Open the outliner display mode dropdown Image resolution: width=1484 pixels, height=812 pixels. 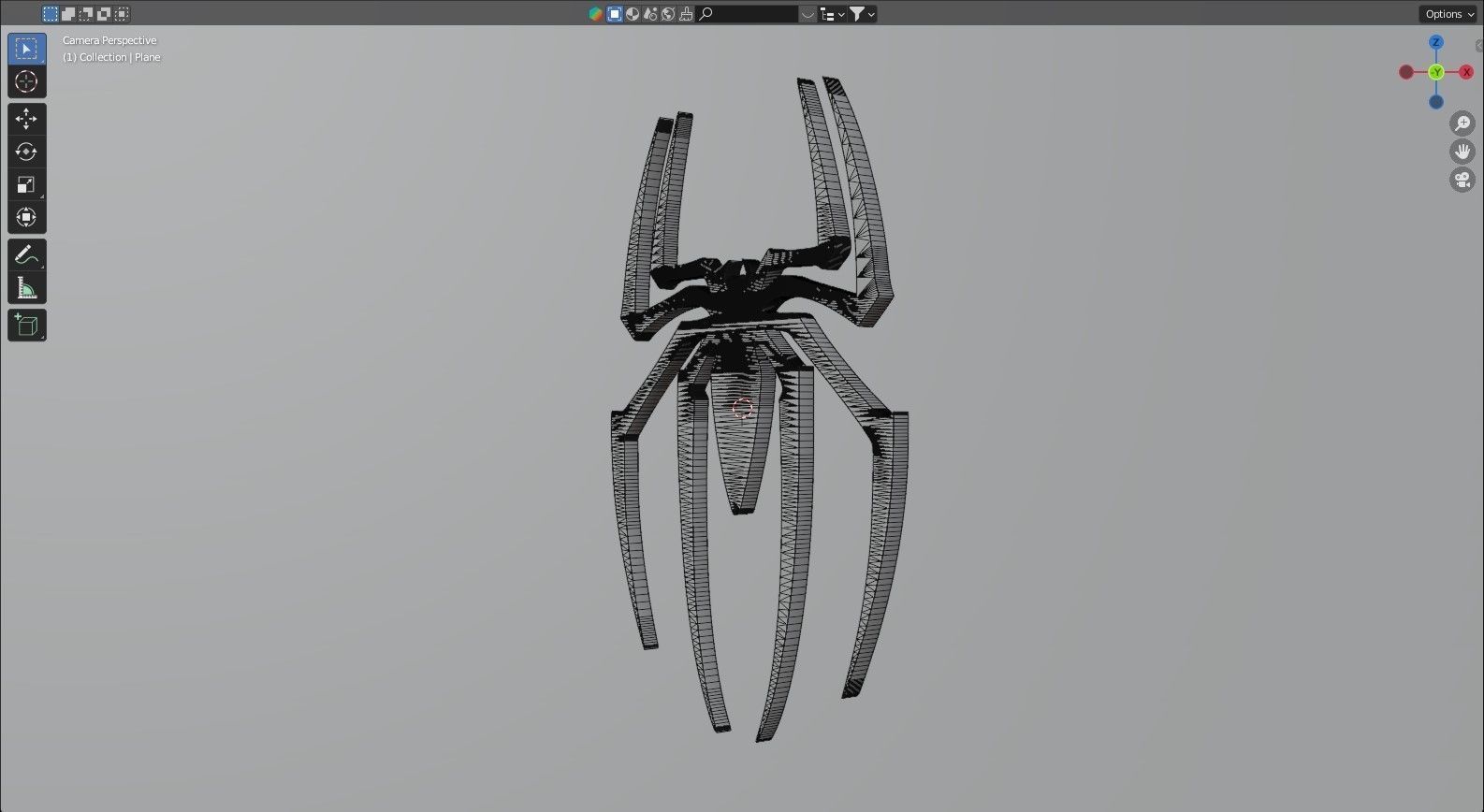point(833,14)
